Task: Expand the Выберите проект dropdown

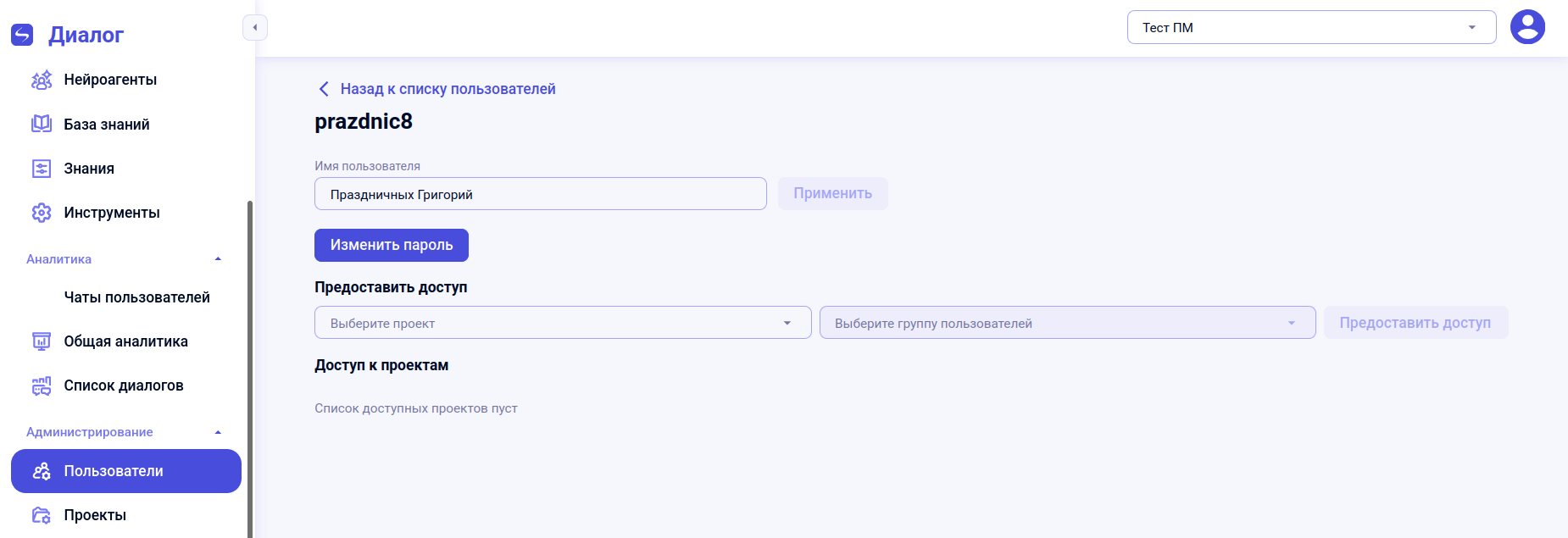Action: pyautogui.click(x=563, y=323)
